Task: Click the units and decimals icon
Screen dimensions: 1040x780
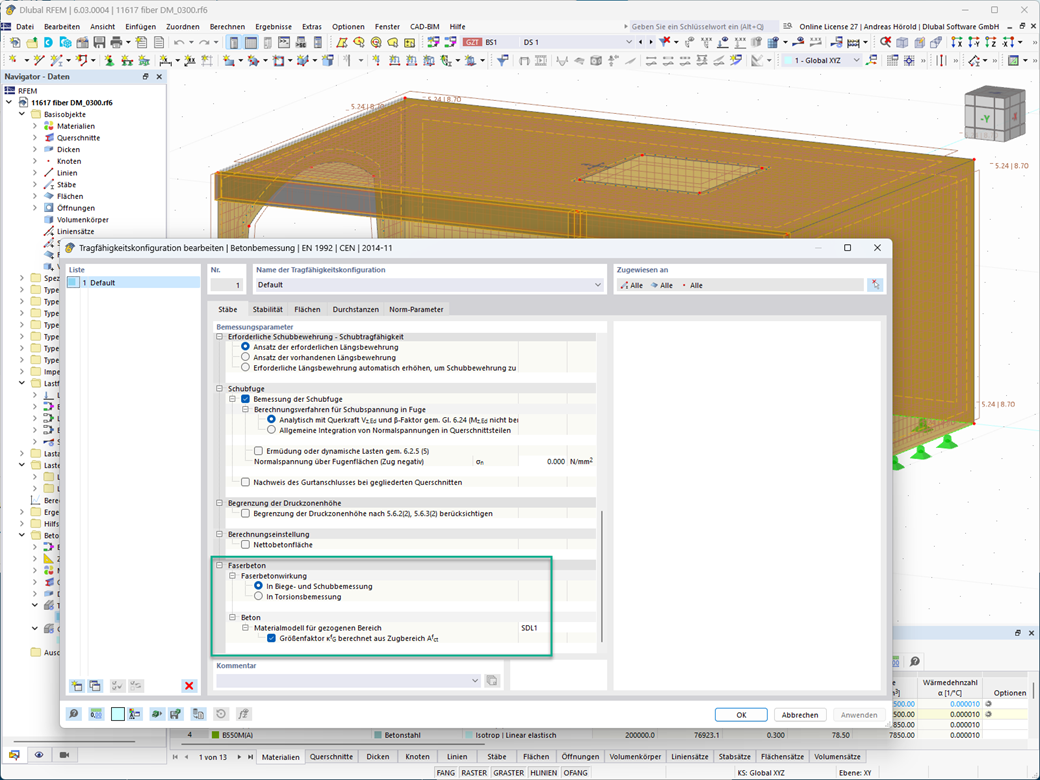Action: point(96,714)
